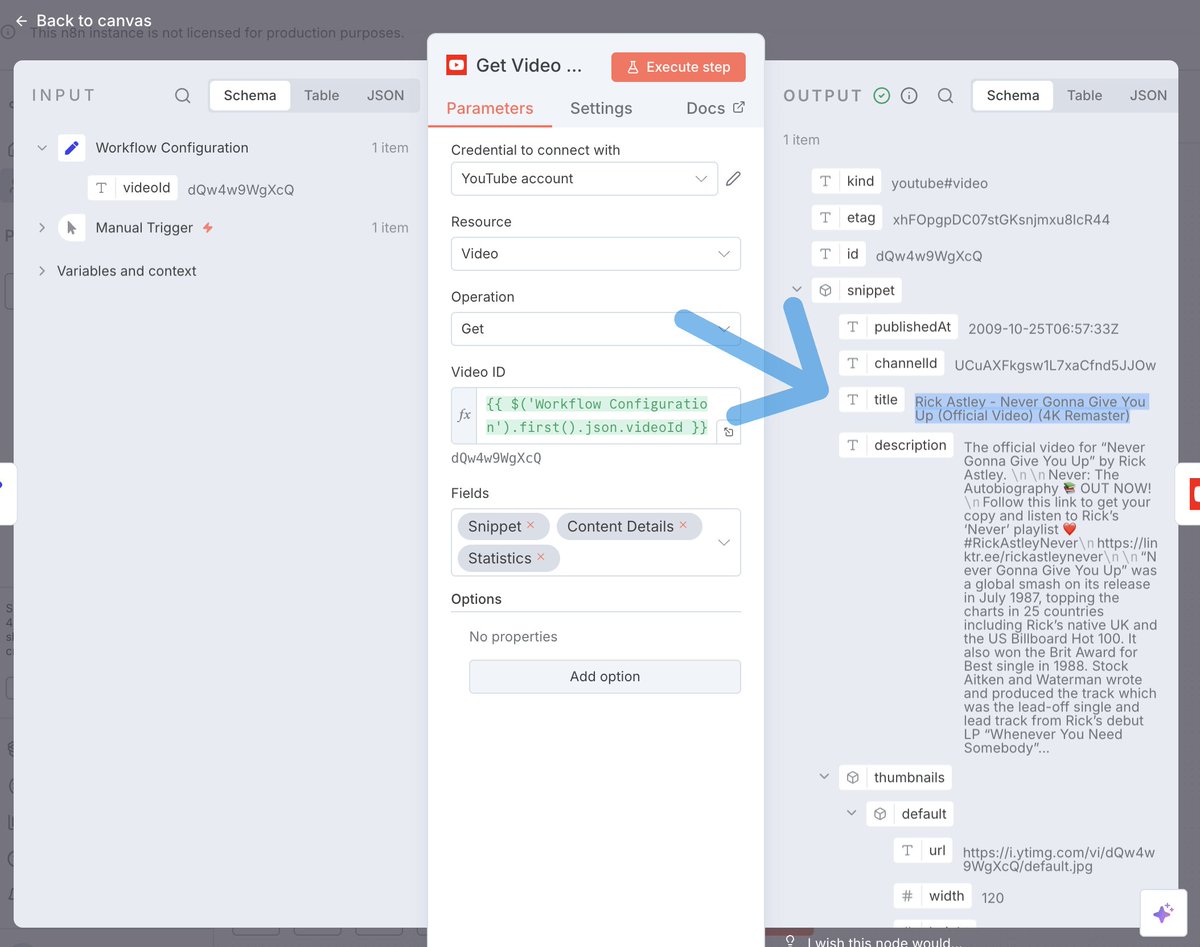Screen dimensions: 1200x947
Task: Collapse the thumbnails output object
Action: (x=824, y=777)
